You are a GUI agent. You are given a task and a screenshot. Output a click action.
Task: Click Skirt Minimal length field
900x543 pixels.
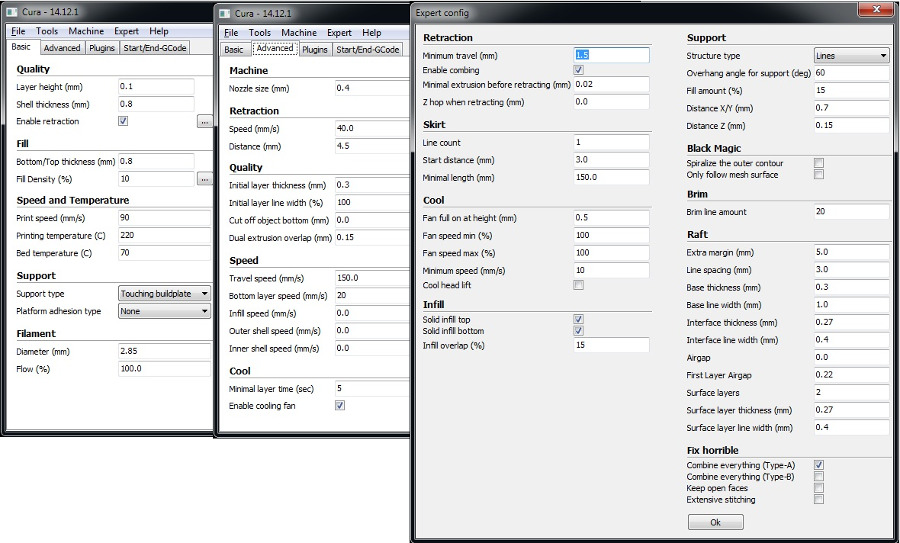[x=611, y=177]
